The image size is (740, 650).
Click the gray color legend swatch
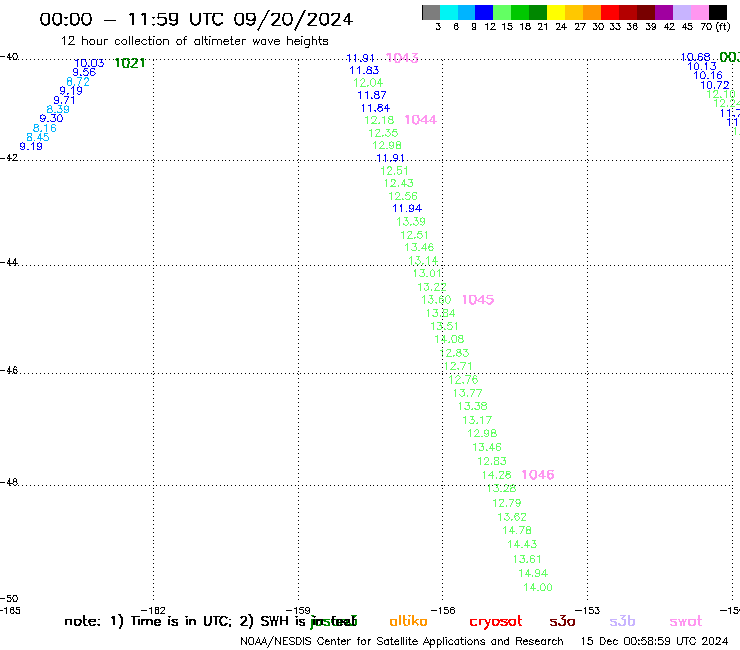click(431, 12)
